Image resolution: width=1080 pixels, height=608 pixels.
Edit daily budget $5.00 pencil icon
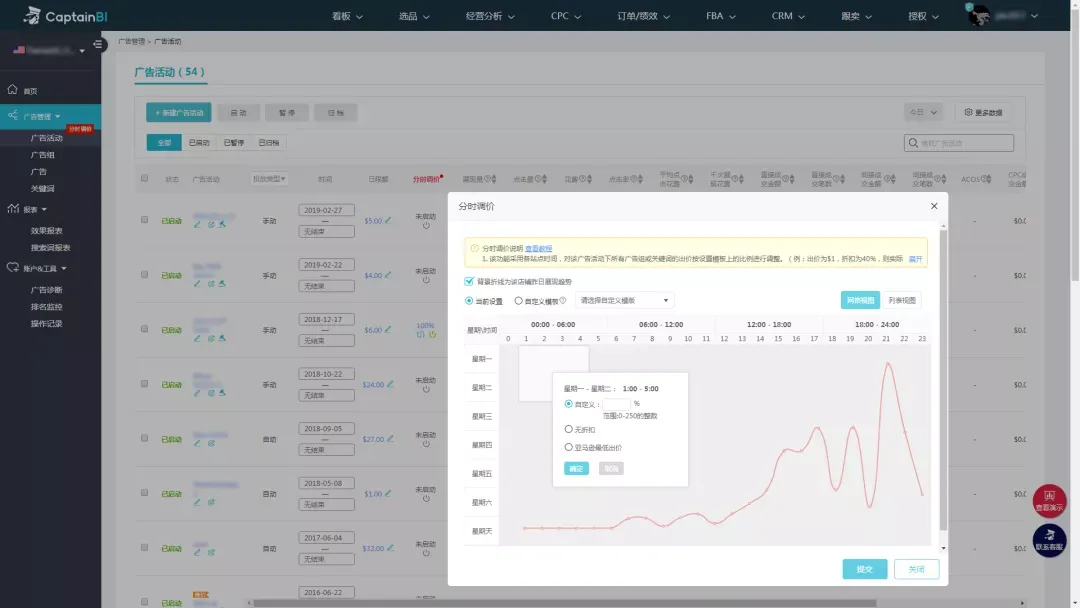pyautogui.click(x=388, y=220)
